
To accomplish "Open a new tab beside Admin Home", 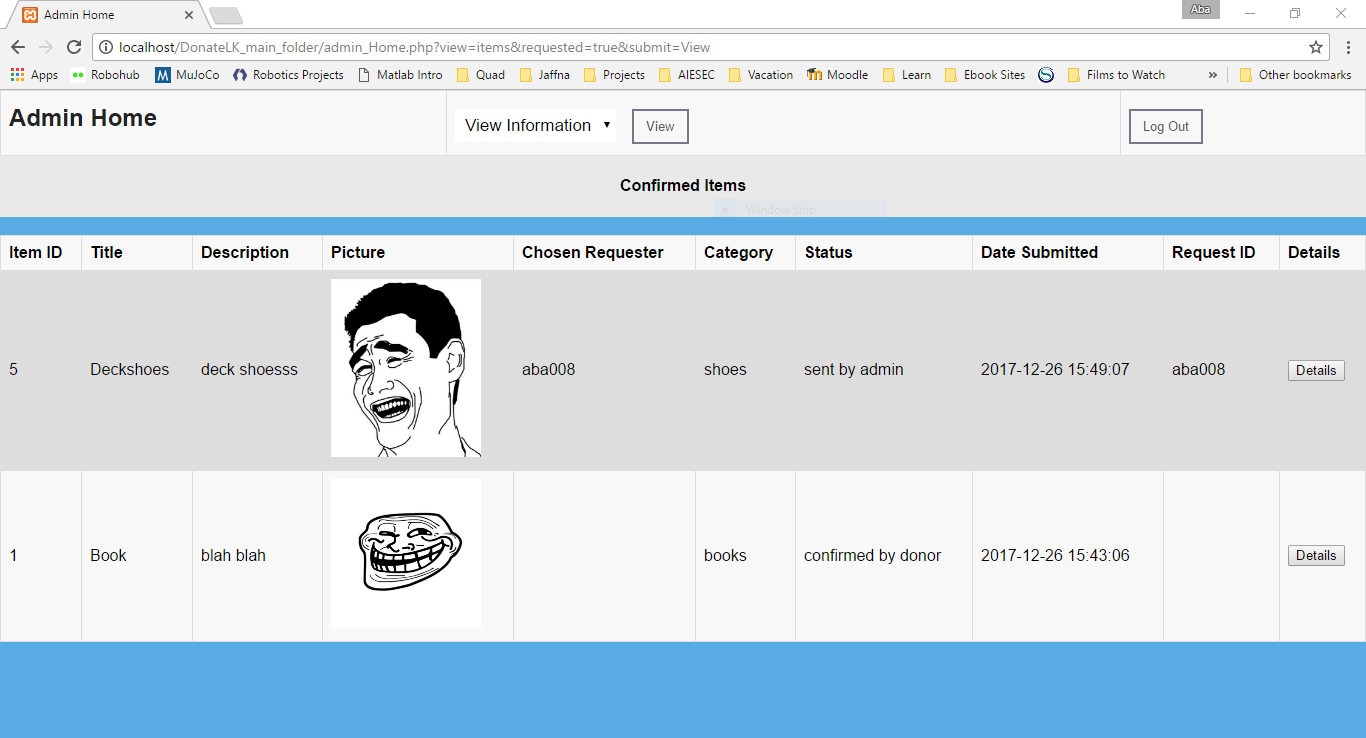I will point(226,15).
